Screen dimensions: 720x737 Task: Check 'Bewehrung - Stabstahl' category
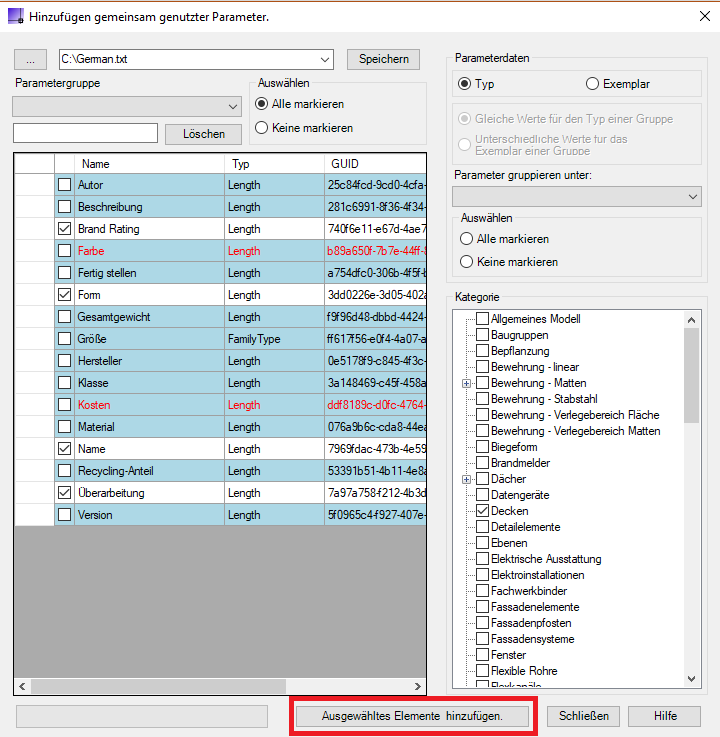click(x=482, y=399)
